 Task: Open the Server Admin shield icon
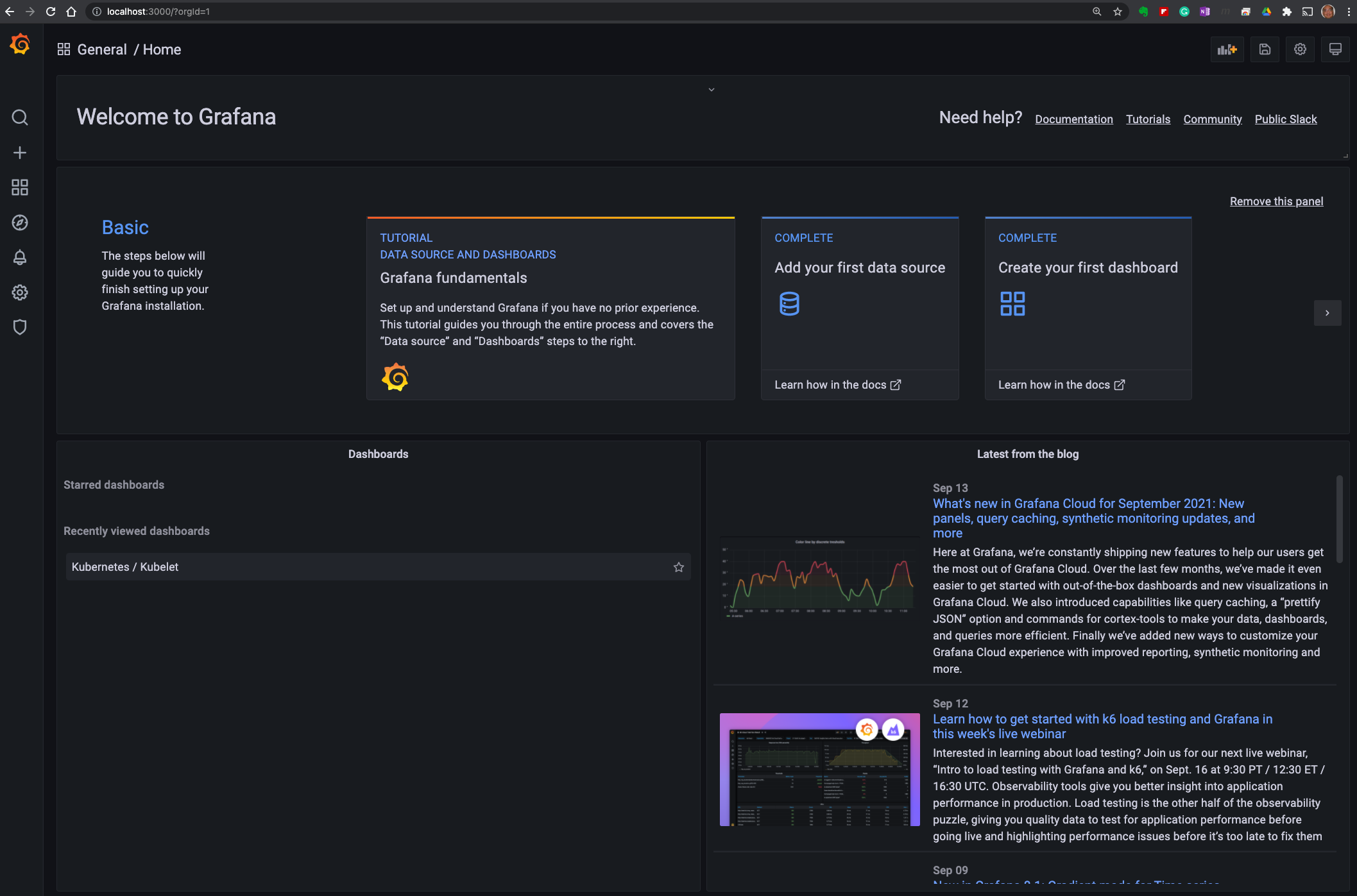20,327
